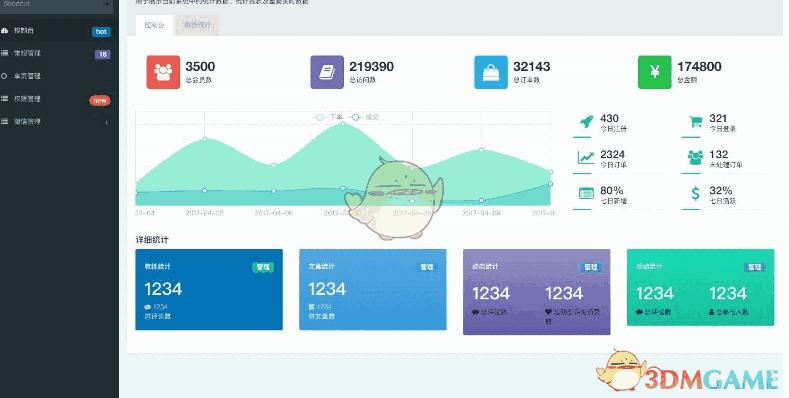789x398 pixels.
Task: Open 单页管理 in the sidebar menu
Action: 59,76
